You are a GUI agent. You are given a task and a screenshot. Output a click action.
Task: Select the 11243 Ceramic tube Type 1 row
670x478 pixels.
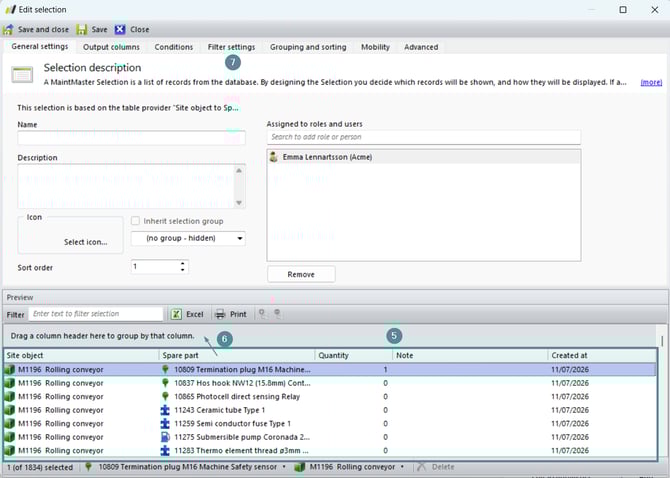330,410
